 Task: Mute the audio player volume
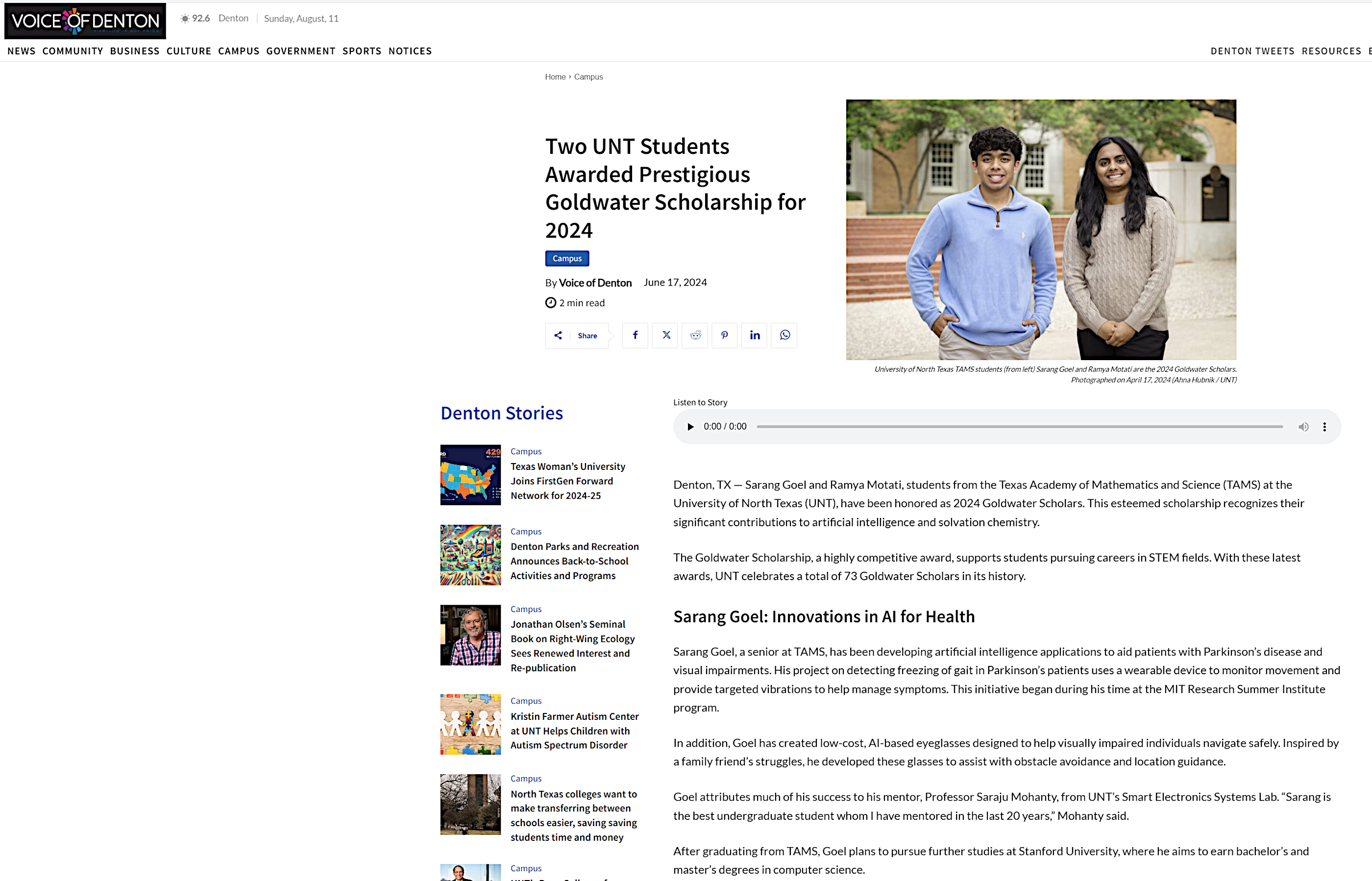1303,427
